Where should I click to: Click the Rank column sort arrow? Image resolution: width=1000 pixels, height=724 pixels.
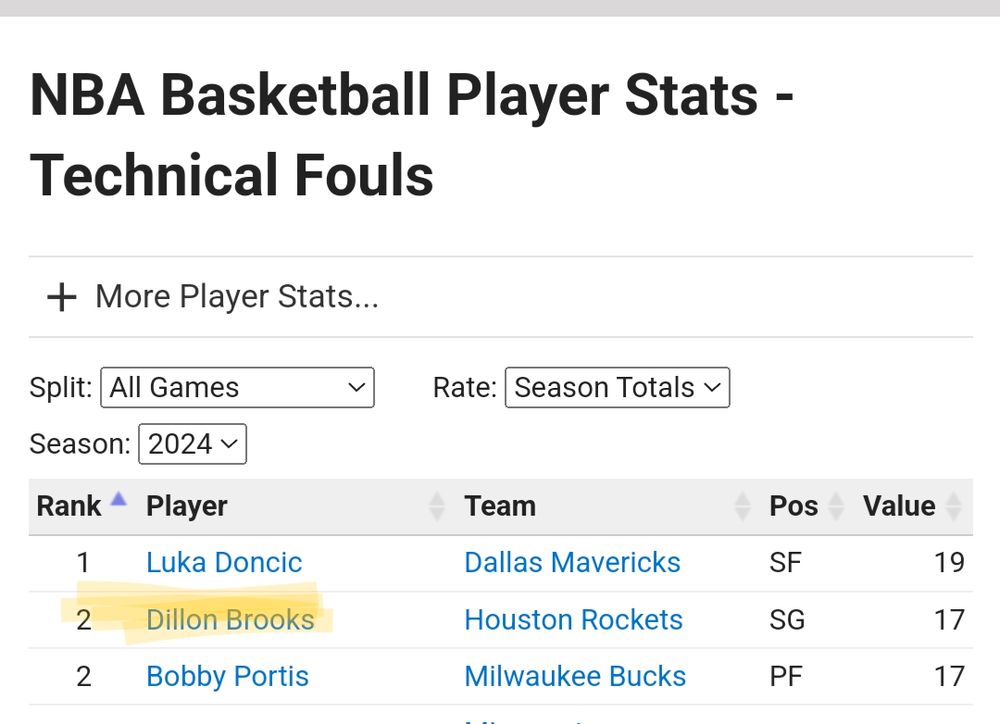pyautogui.click(x=118, y=499)
